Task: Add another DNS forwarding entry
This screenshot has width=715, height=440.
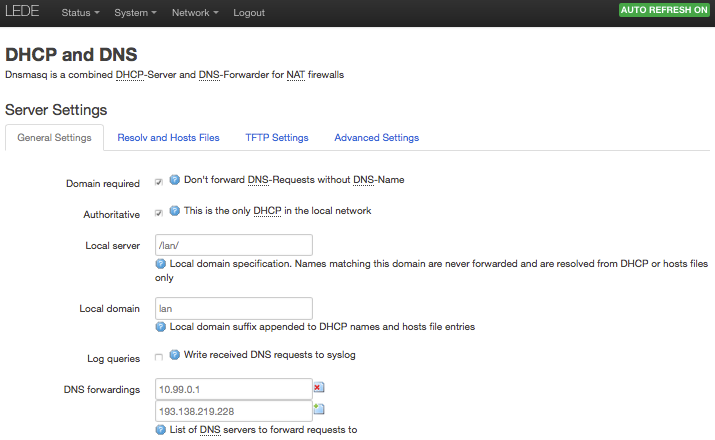Action: pos(319,409)
